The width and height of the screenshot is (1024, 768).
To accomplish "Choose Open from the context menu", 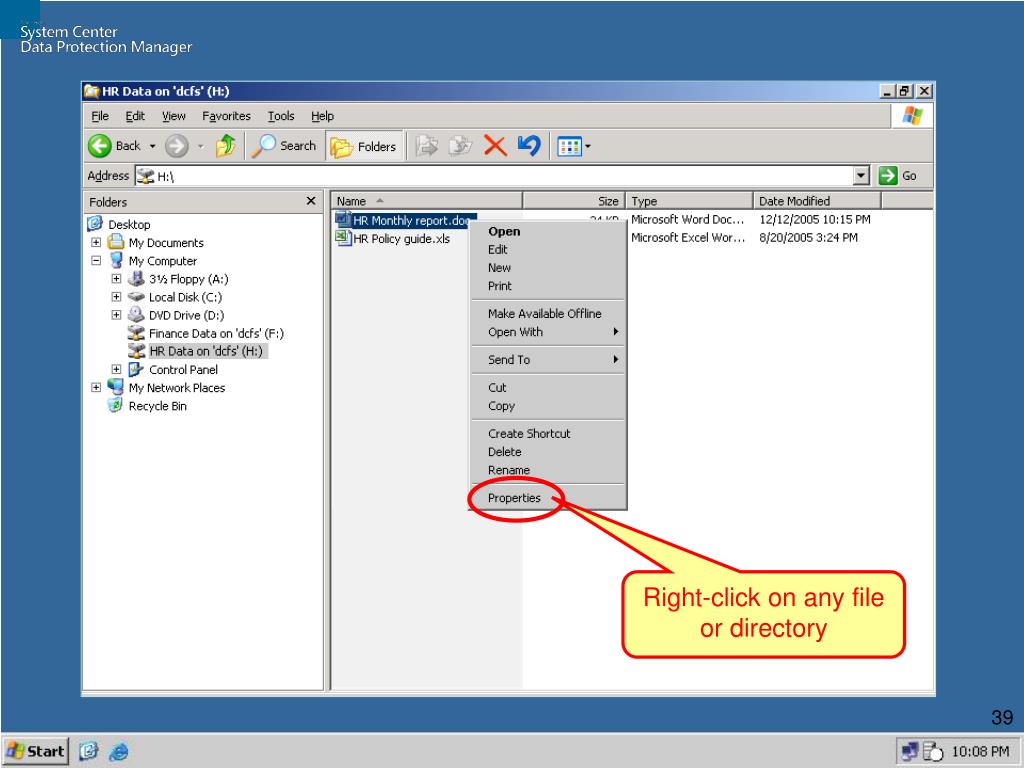I will (504, 231).
